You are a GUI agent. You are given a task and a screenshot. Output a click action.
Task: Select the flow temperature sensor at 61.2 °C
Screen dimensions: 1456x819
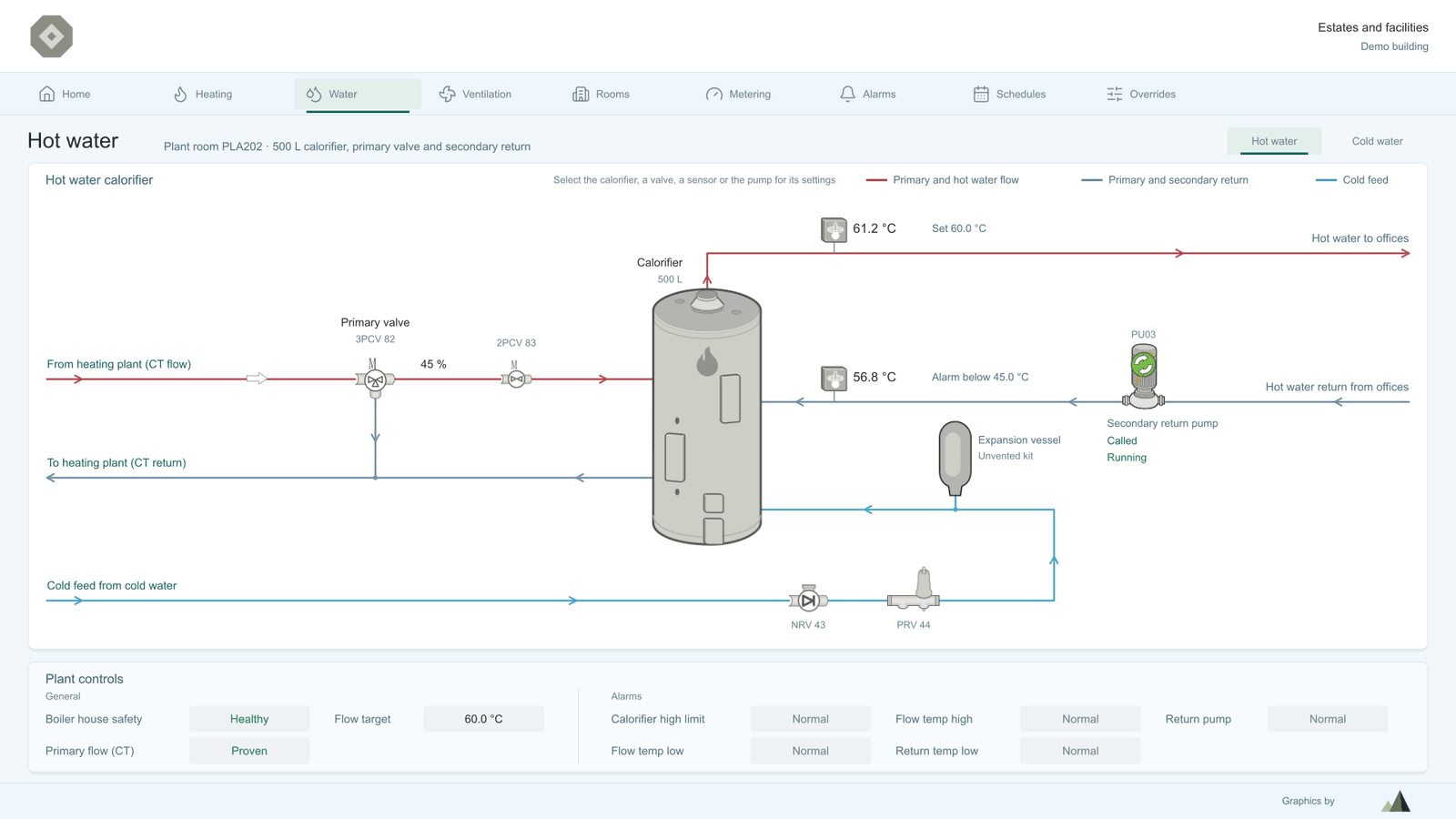(834, 229)
